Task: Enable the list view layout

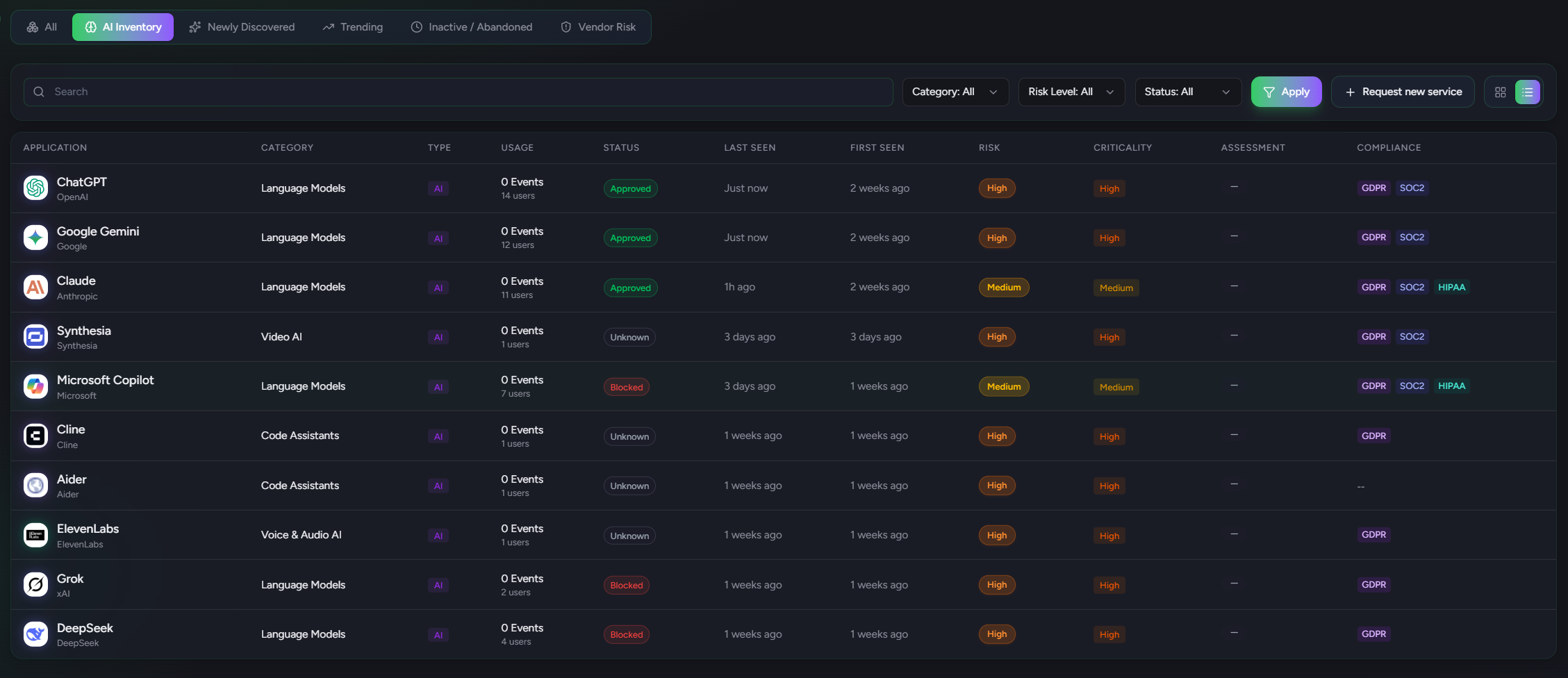Action: [x=1527, y=91]
